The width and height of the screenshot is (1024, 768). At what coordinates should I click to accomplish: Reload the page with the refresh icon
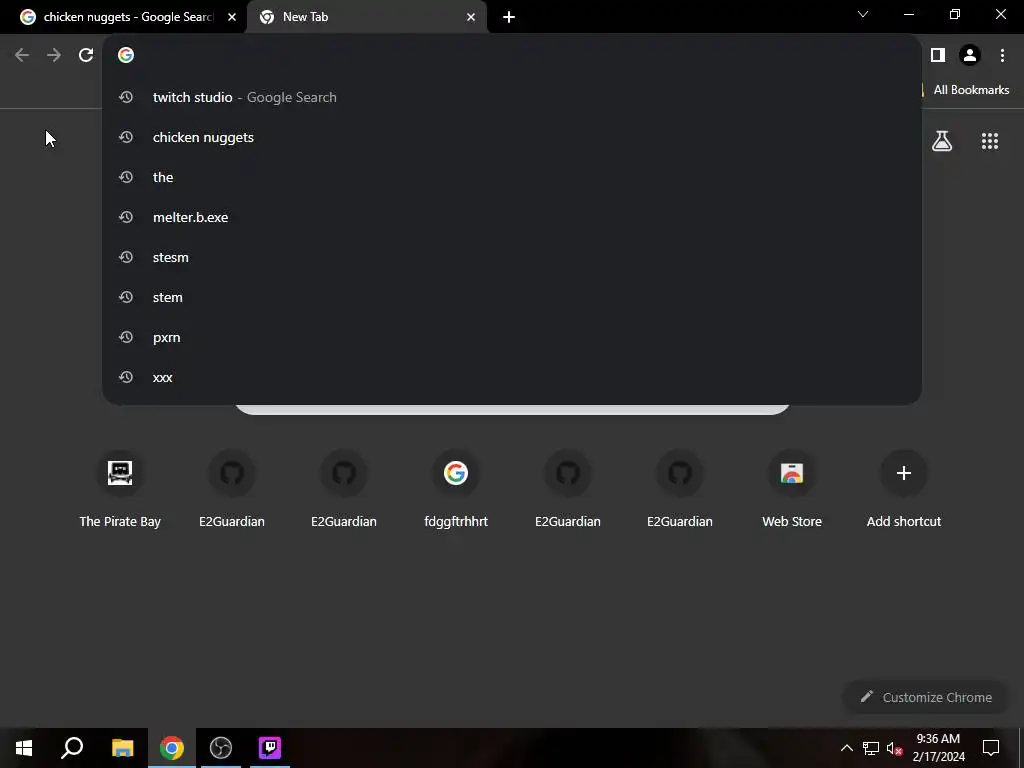pyautogui.click(x=86, y=55)
